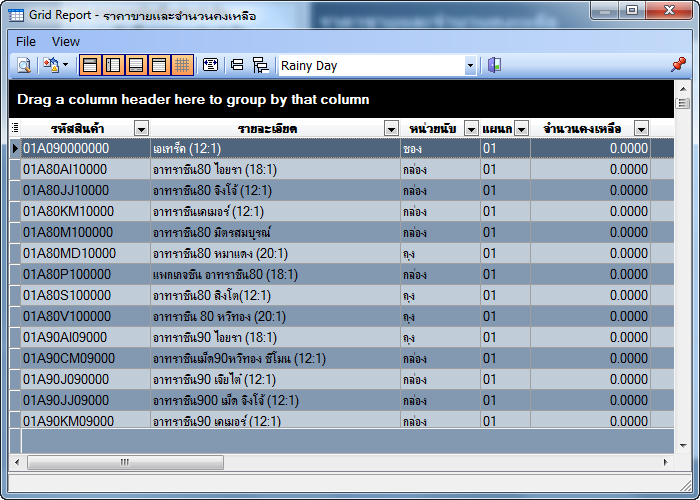
Task: Click the expand all groups tree icon
Action: pos(261,66)
